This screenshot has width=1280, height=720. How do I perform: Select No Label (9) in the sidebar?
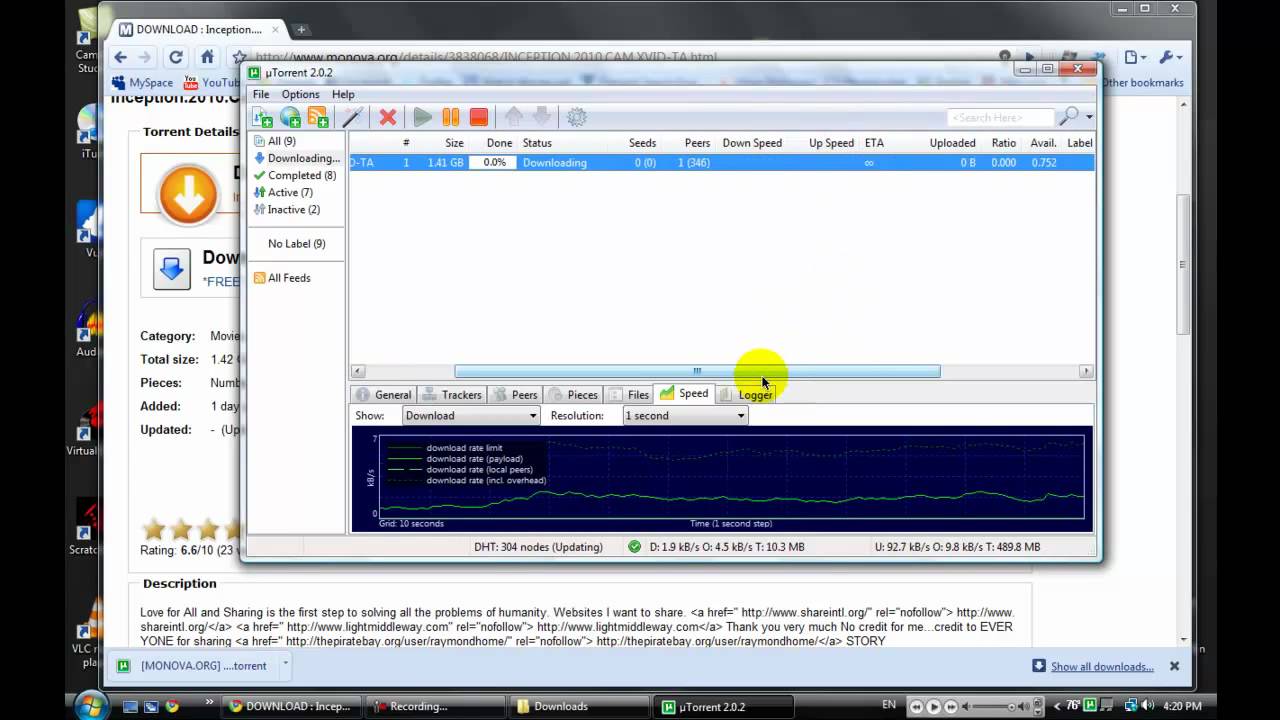coord(296,243)
